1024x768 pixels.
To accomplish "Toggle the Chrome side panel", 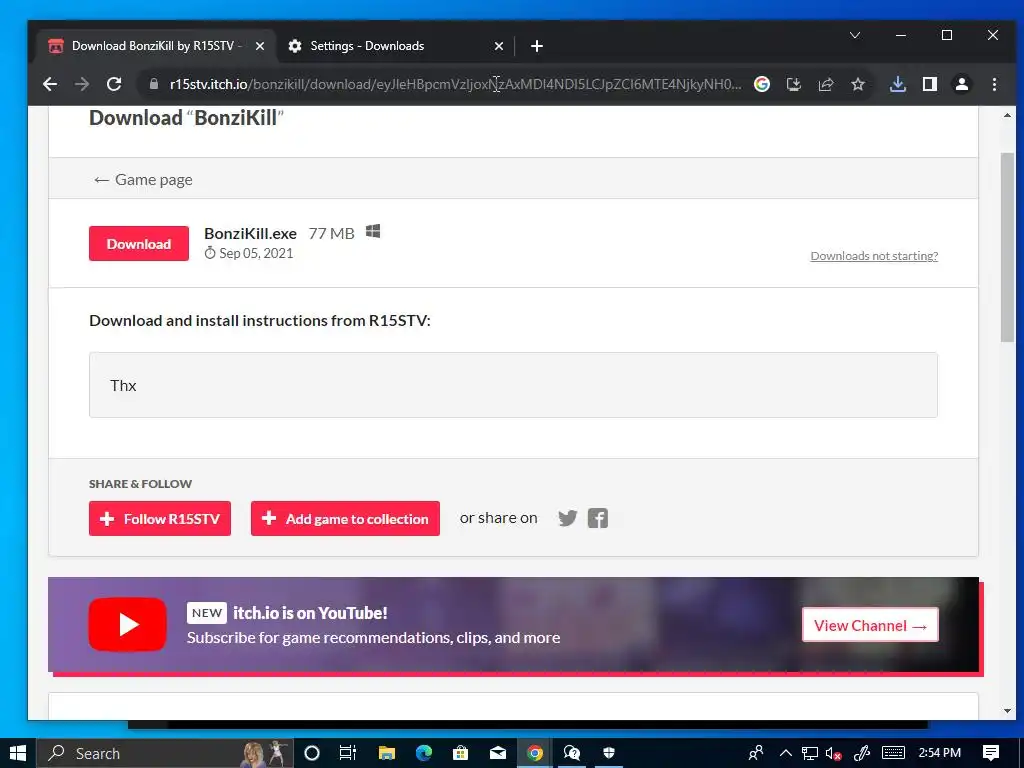I will [930, 84].
